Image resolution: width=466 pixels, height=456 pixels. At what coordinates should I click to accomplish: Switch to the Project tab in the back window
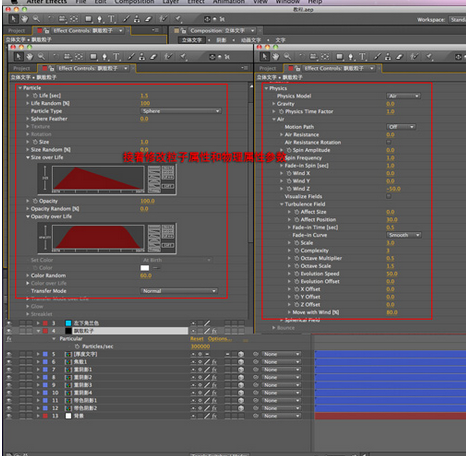(x=17, y=31)
